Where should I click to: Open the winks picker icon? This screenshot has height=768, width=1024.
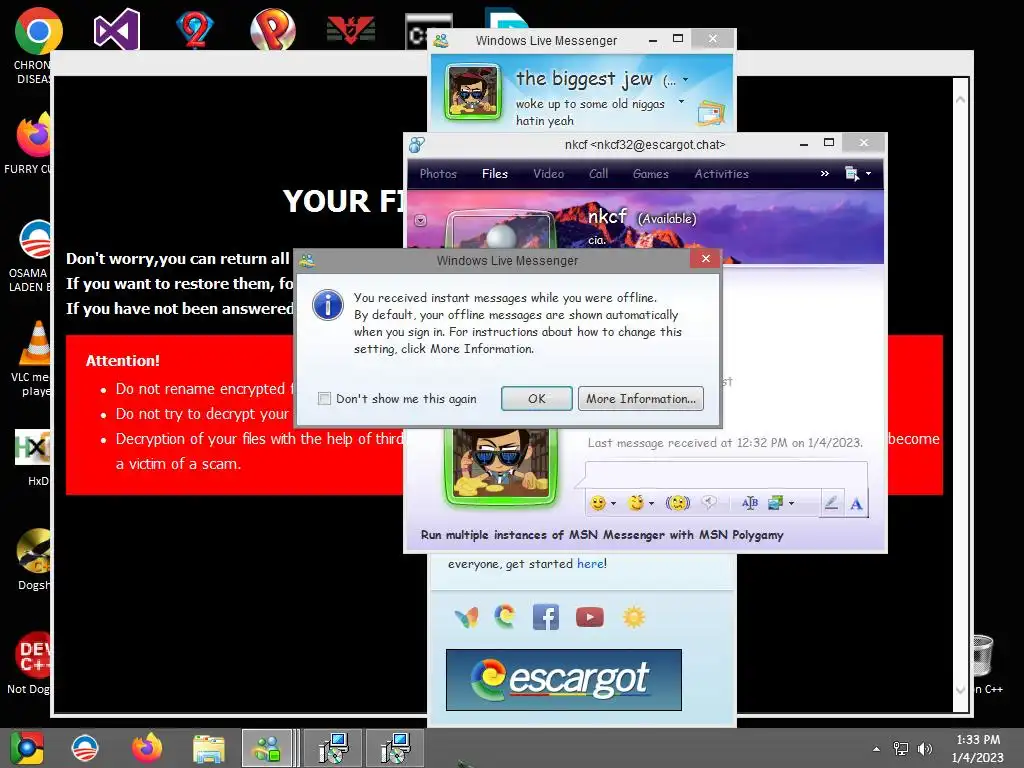pyautogui.click(x=635, y=503)
